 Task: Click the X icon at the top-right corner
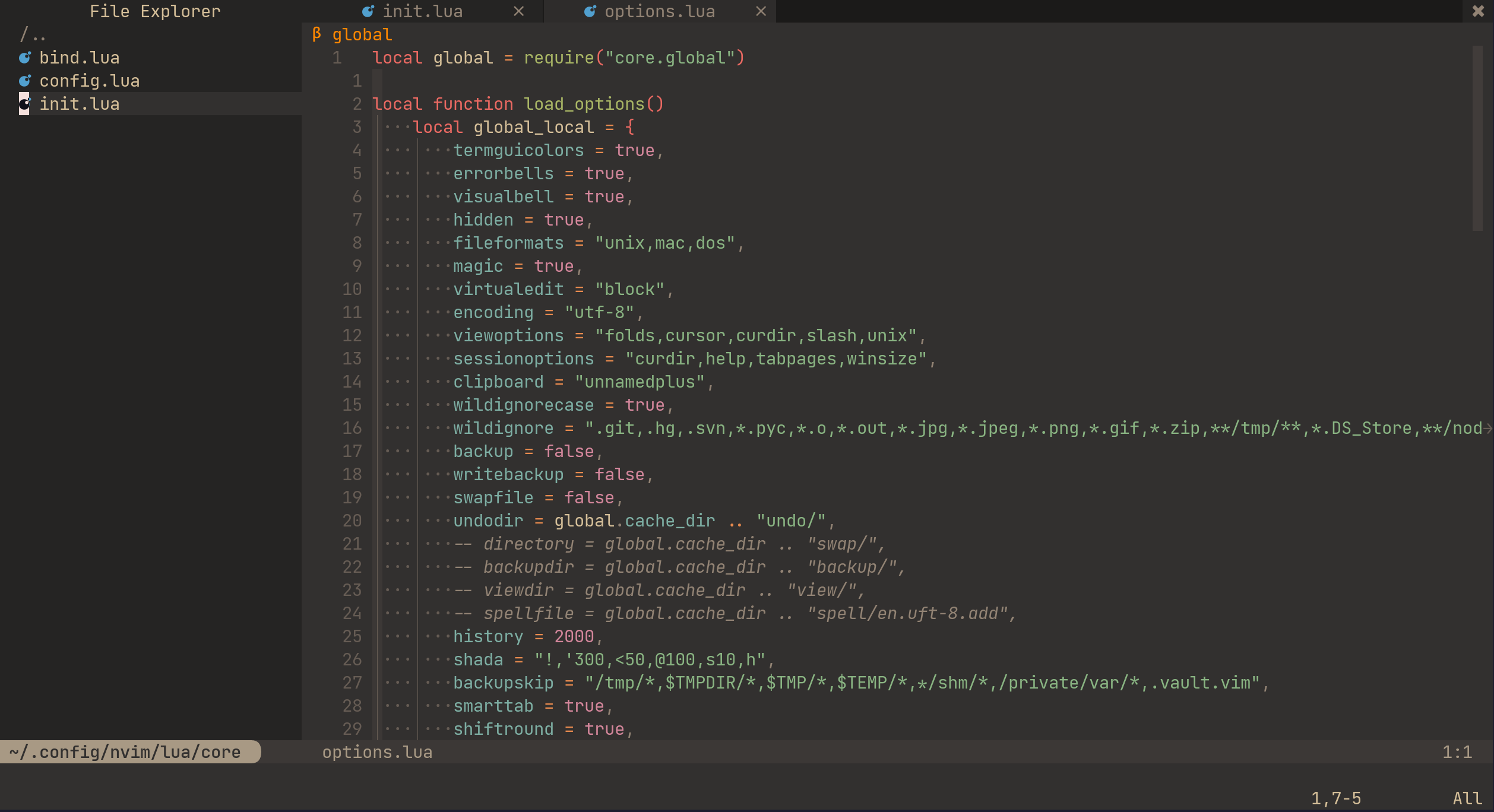(x=1478, y=11)
